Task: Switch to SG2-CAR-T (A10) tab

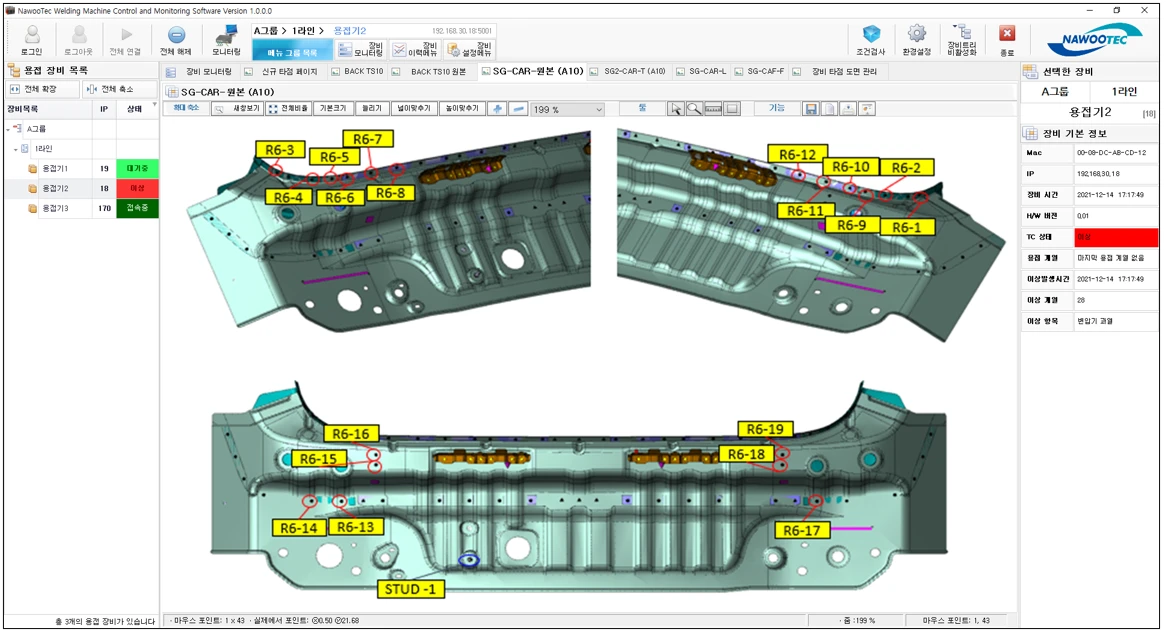Action: [x=629, y=71]
